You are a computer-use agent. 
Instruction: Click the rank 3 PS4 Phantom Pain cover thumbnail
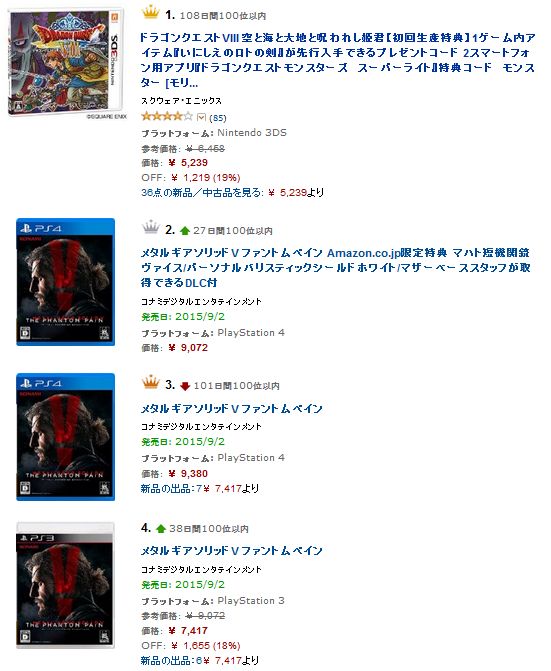(65, 437)
